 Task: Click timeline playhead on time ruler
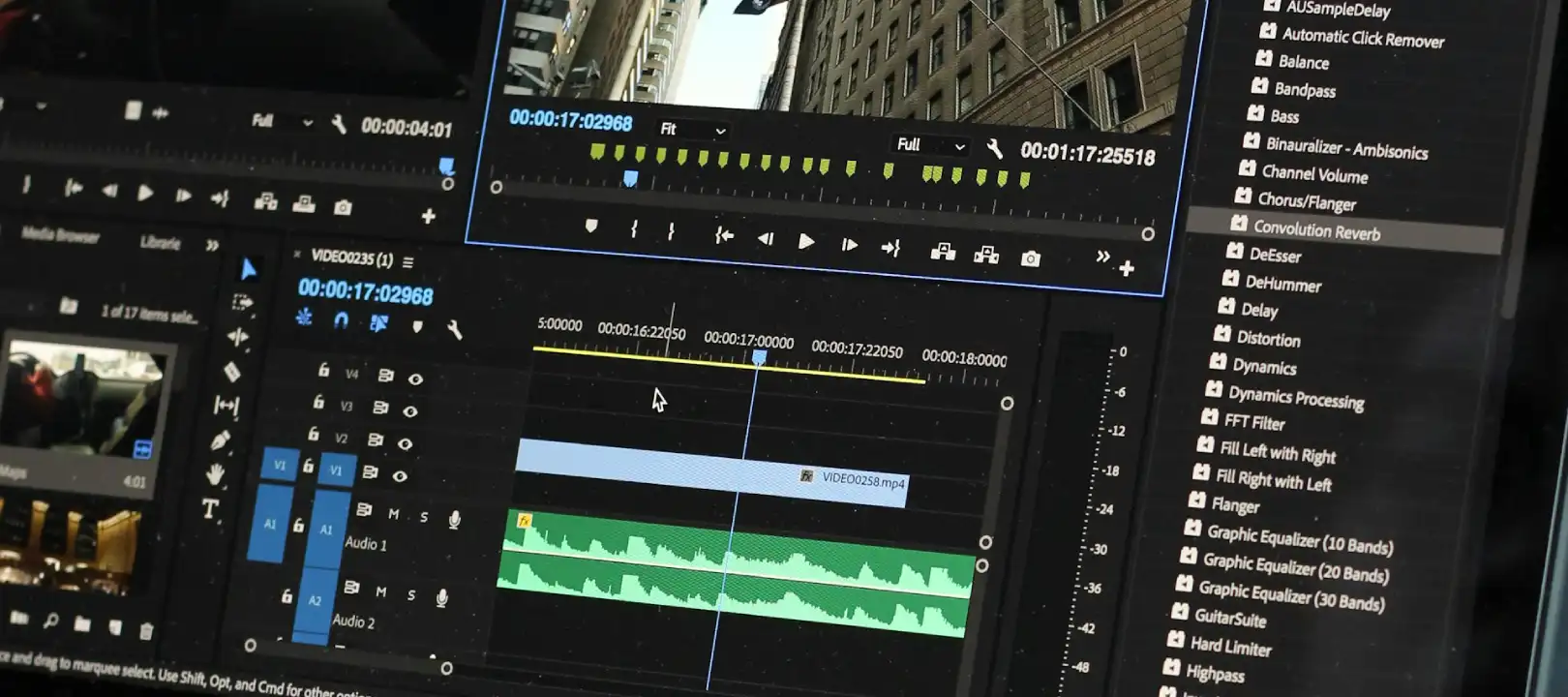(760, 357)
